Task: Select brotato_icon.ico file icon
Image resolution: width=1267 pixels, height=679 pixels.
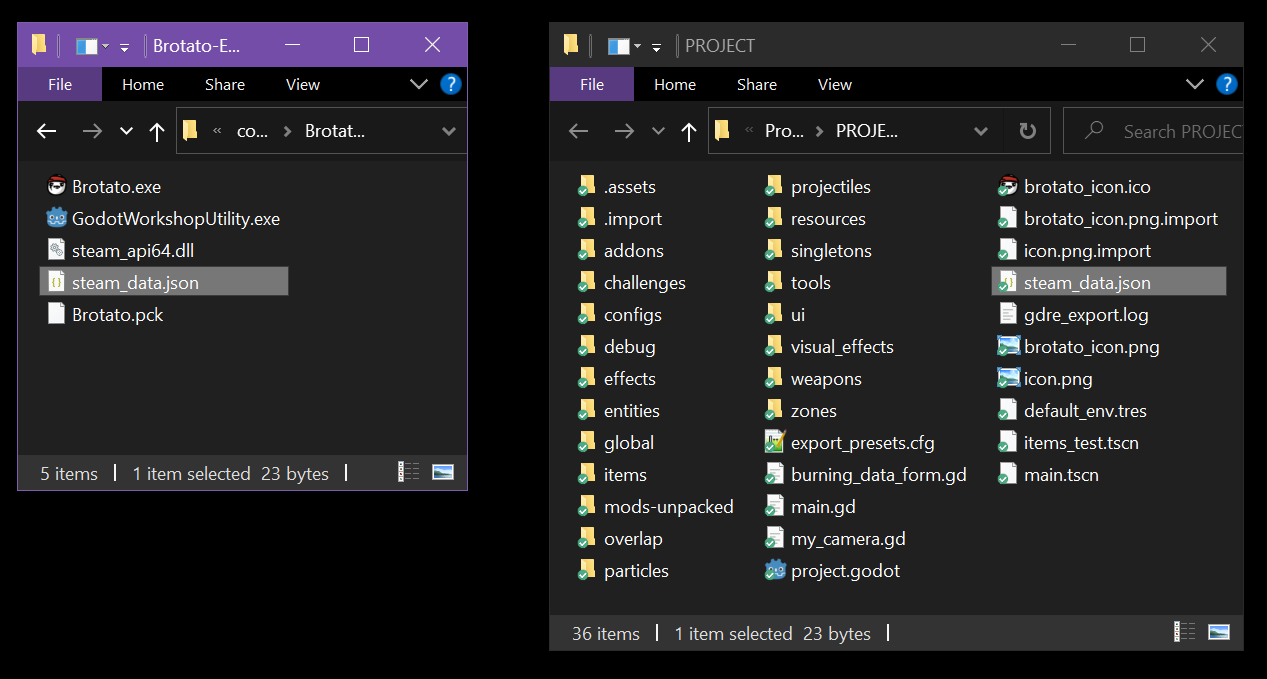Action: pyautogui.click(x=1008, y=186)
